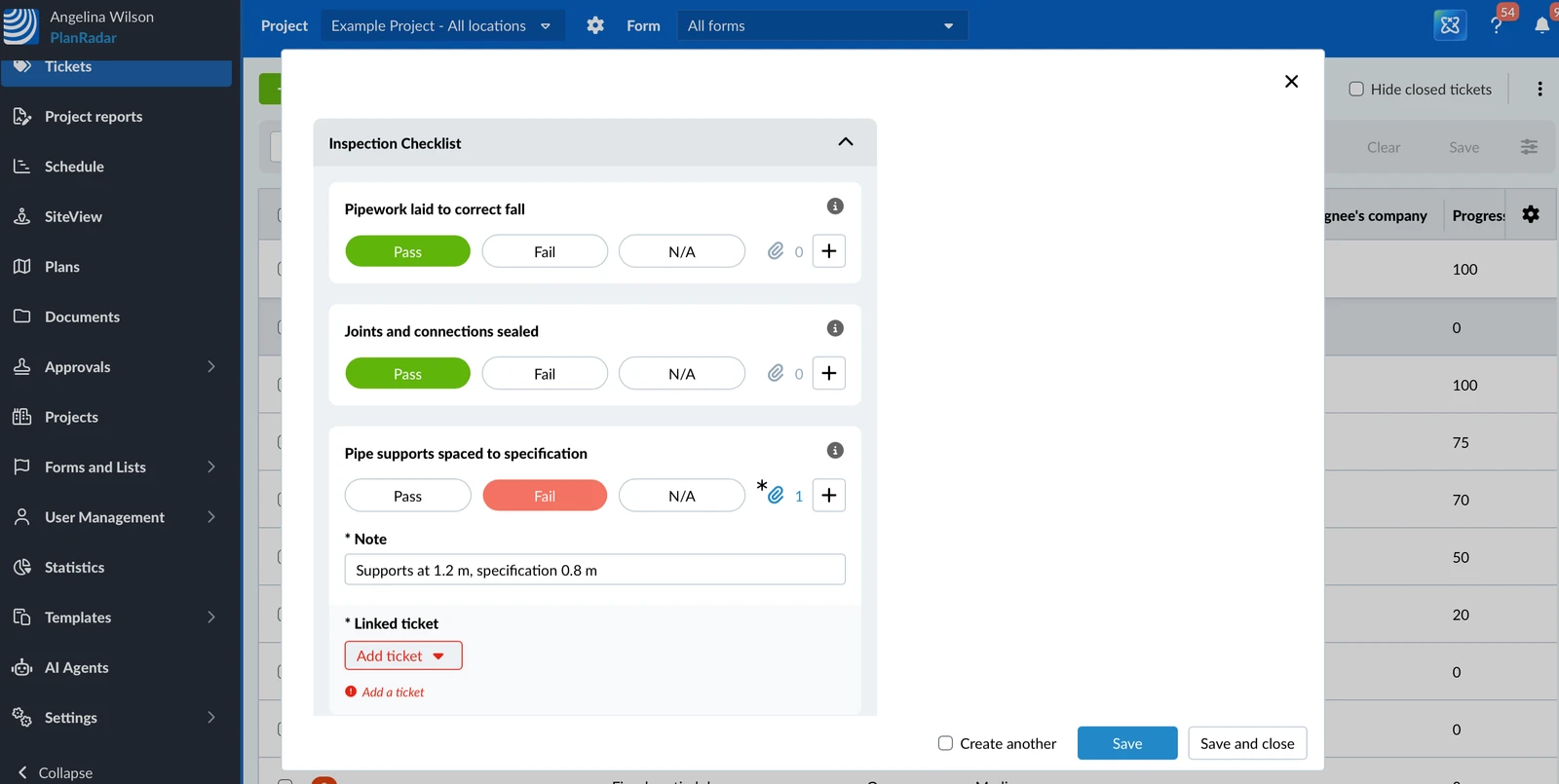Screen dimensions: 1559x784
Task: Mark Joints and connections sealed as N/A
Action: click(x=682, y=373)
